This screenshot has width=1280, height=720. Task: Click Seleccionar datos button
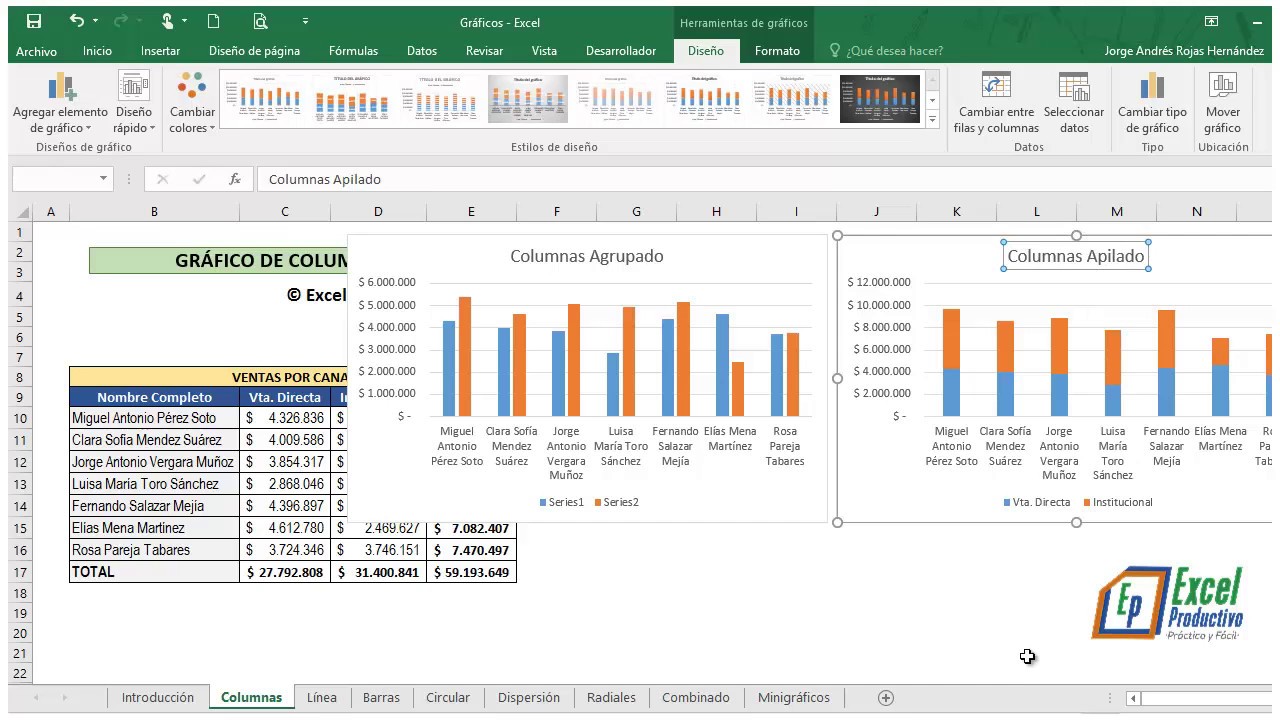tap(1074, 103)
